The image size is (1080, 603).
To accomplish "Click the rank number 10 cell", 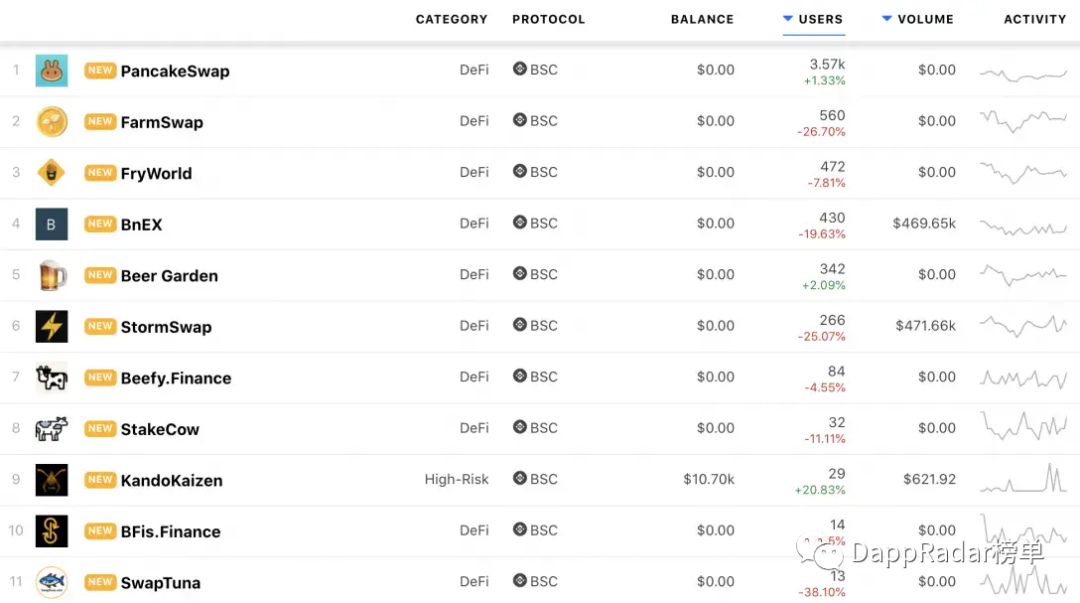I will coord(16,531).
